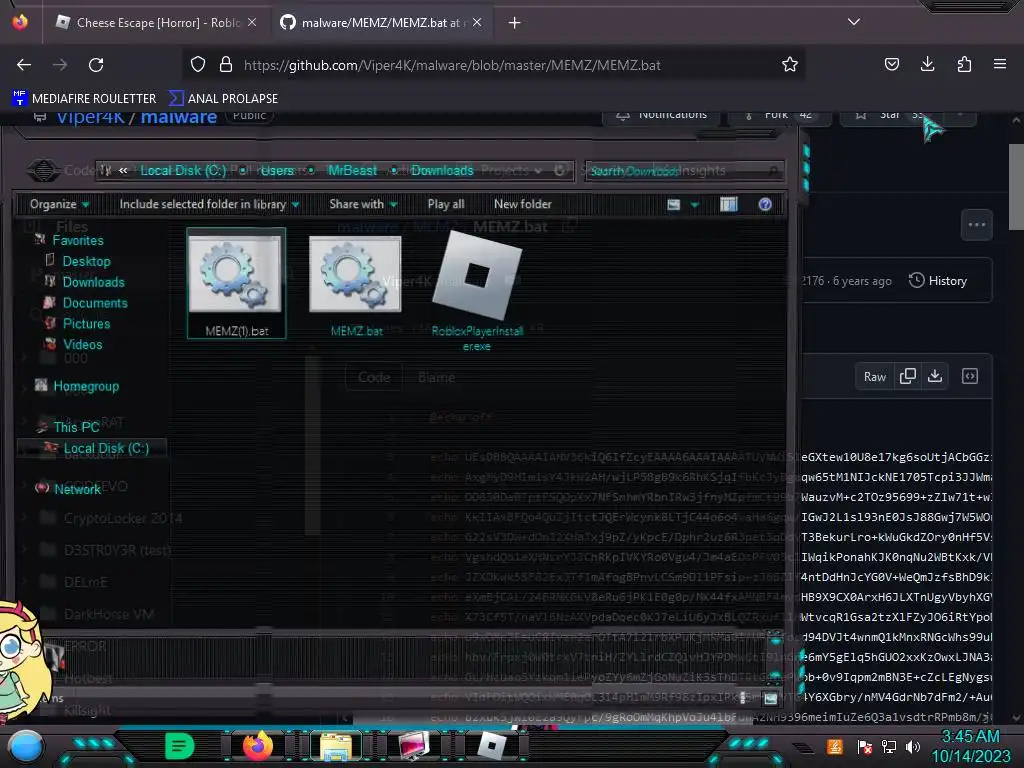Open the Organize dropdown
The height and width of the screenshot is (768, 1024).
pyautogui.click(x=59, y=204)
